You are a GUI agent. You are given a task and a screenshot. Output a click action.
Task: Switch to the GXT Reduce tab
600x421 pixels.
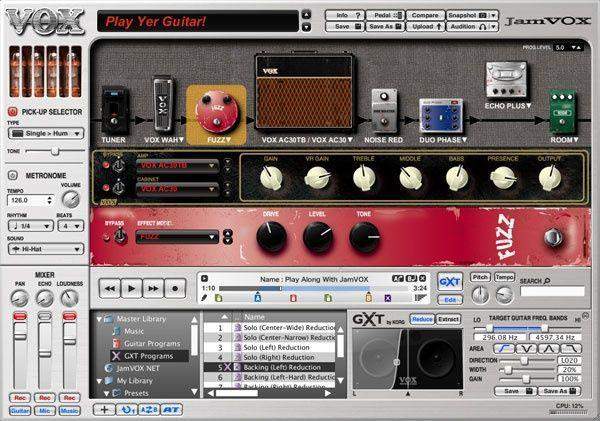coord(422,319)
